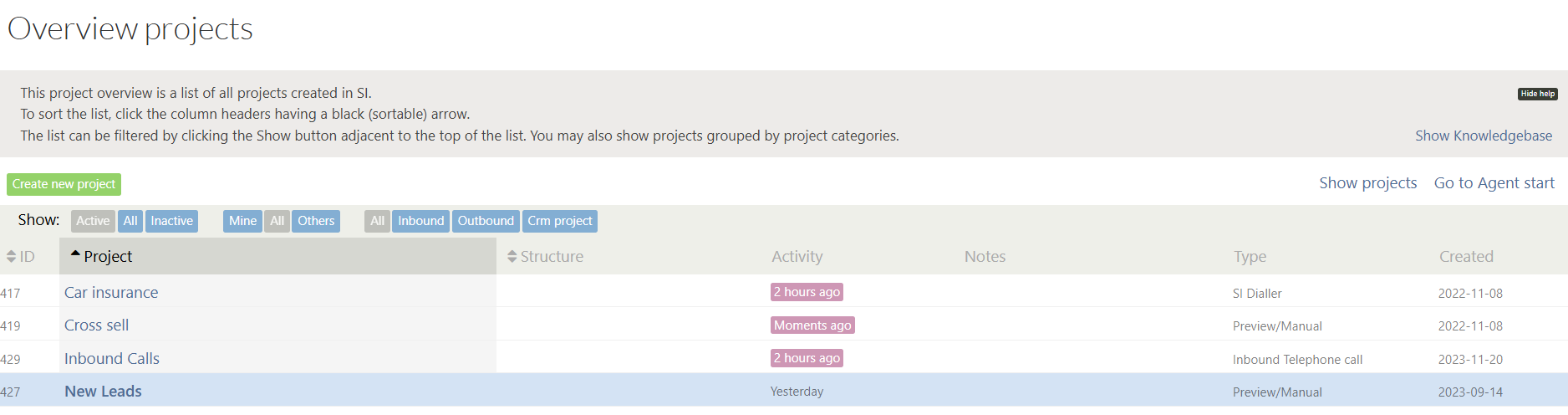This screenshot has width=1568, height=415.
Task: Open the Cross sell project
Action: click(x=96, y=325)
